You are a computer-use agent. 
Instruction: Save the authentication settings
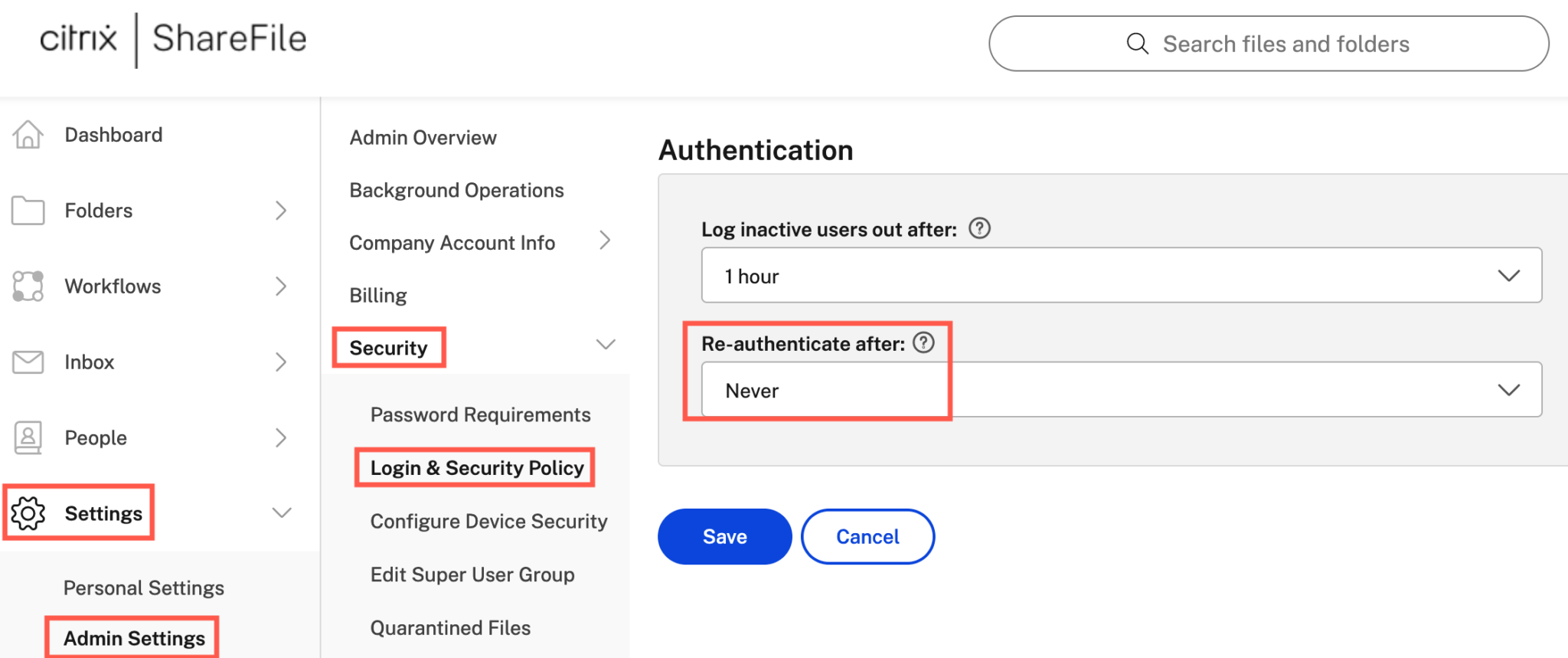[x=724, y=536]
